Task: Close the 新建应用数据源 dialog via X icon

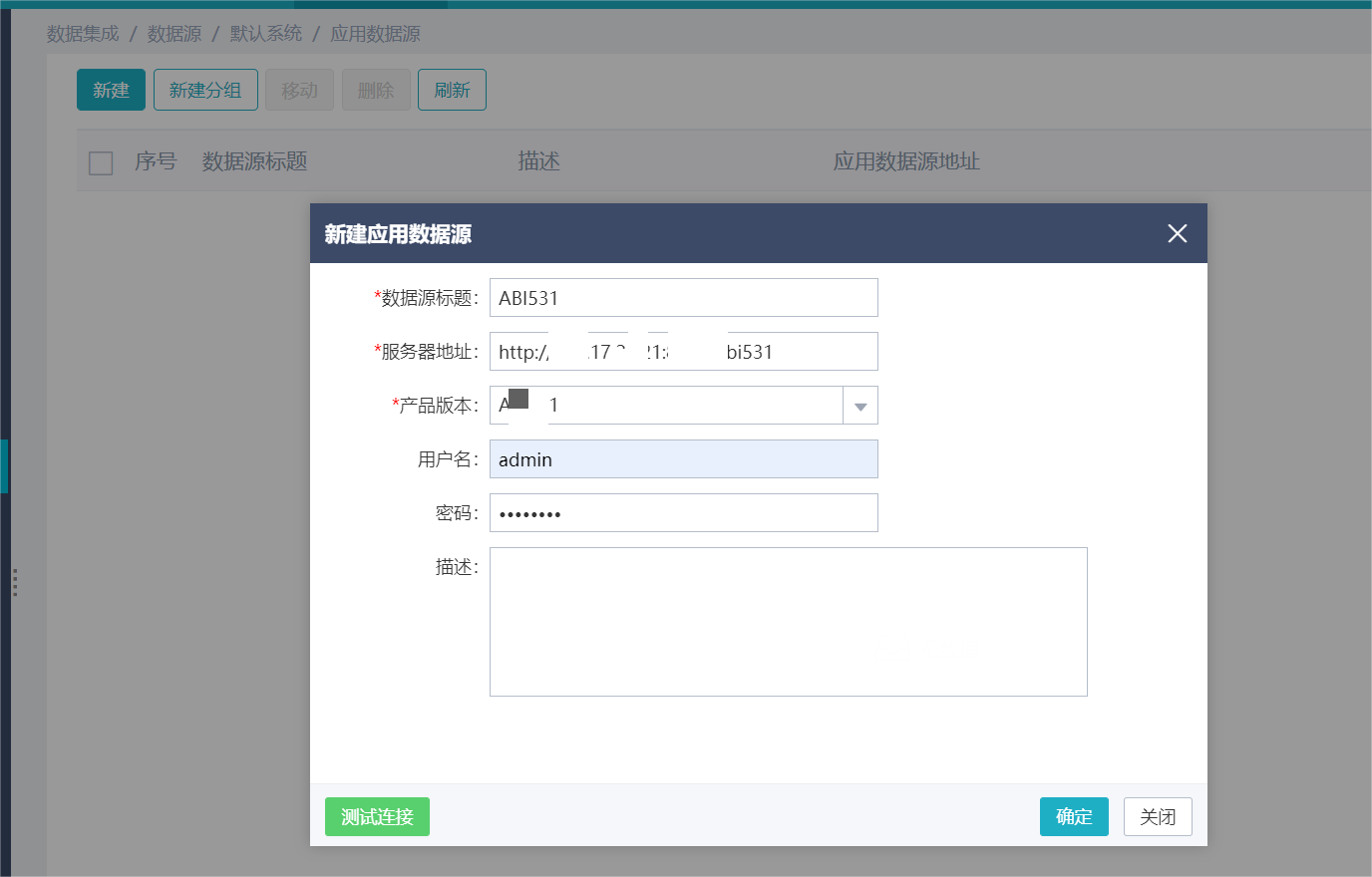Action: (1177, 233)
